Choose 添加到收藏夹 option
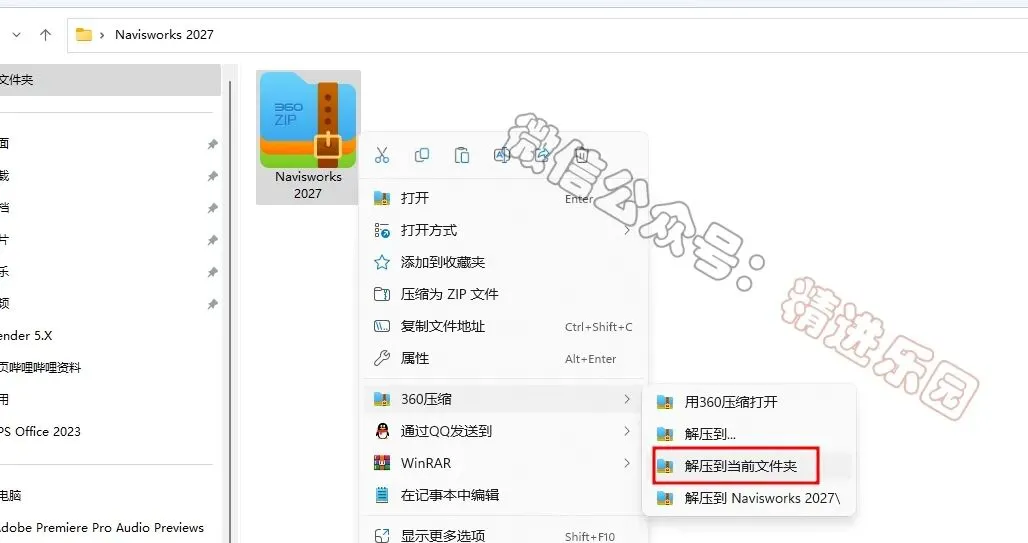The height and width of the screenshot is (543, 1028). pos(504,262)
